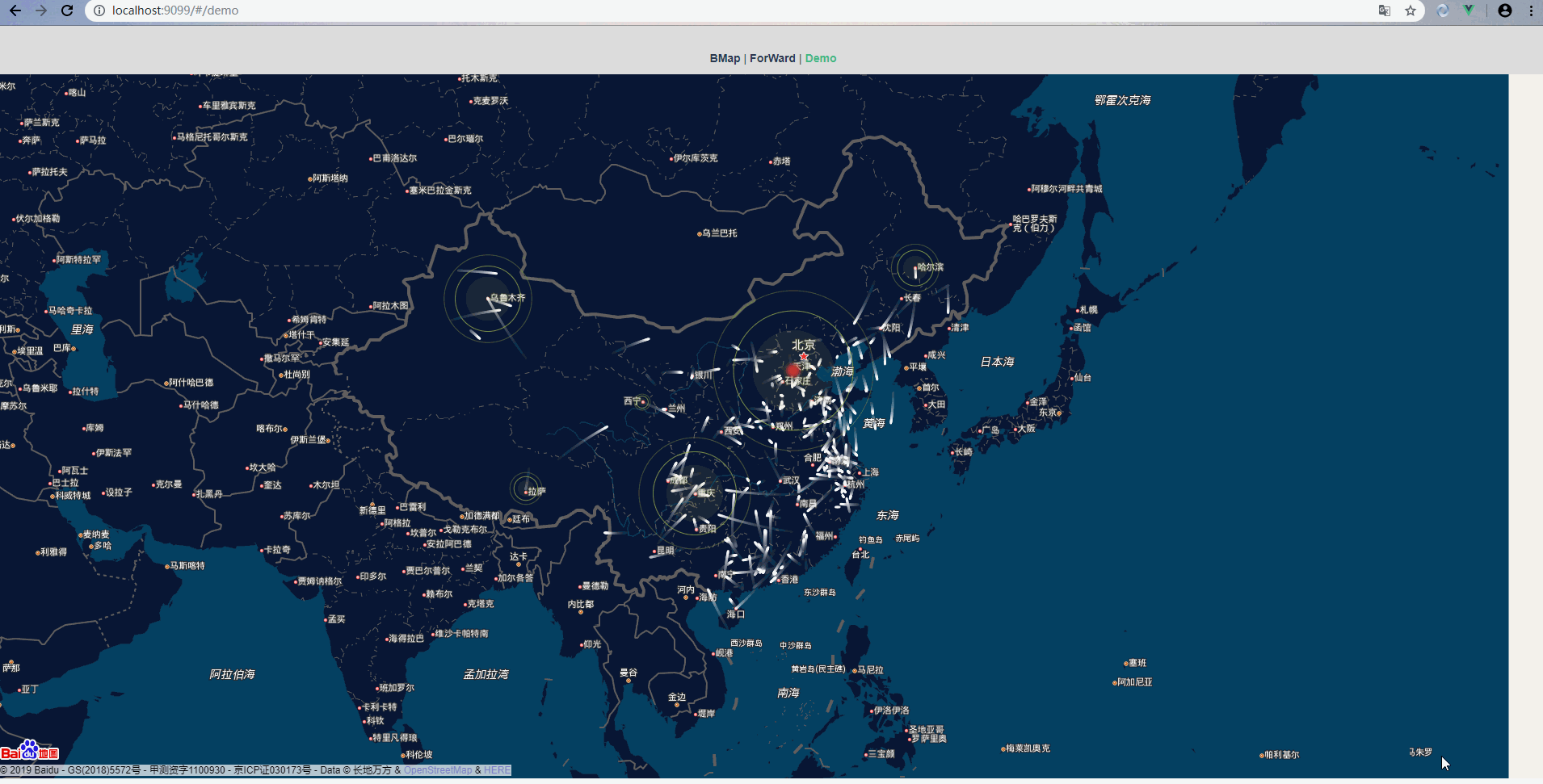Click the browser back arrow icon

click(x=15, y=11)
